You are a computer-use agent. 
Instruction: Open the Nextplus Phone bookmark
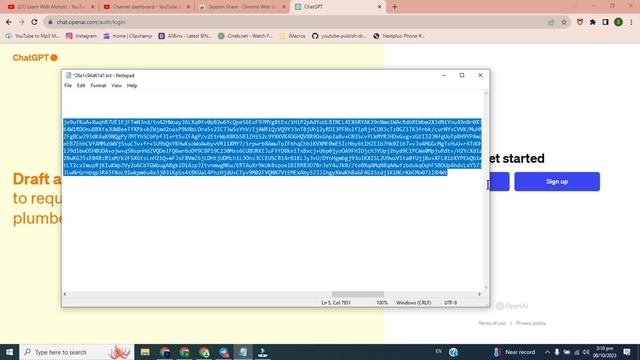[399, 36]
